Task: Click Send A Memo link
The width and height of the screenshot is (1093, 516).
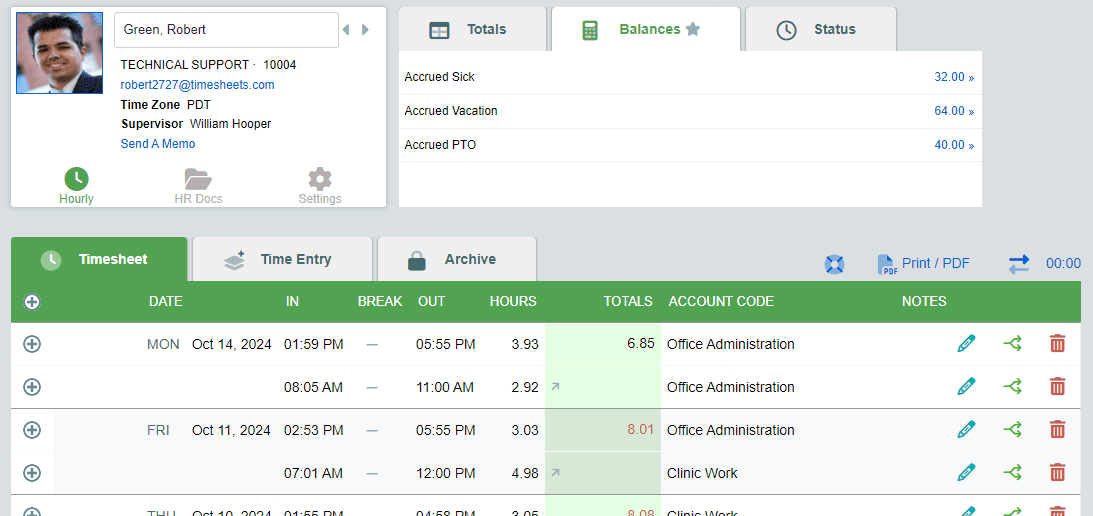Action: [158, 144]
